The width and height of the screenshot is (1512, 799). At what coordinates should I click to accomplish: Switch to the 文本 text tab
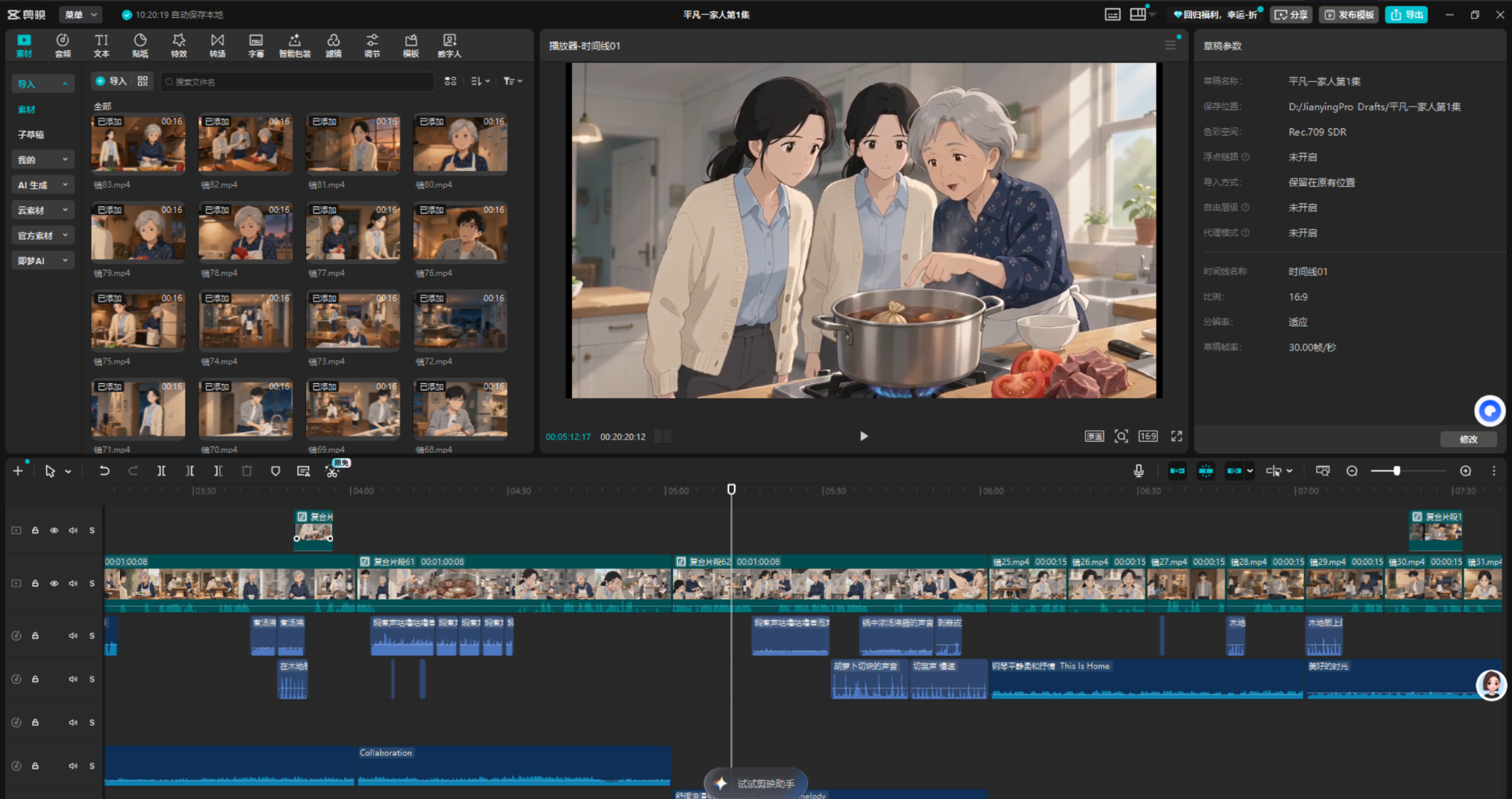click(102, 45)
